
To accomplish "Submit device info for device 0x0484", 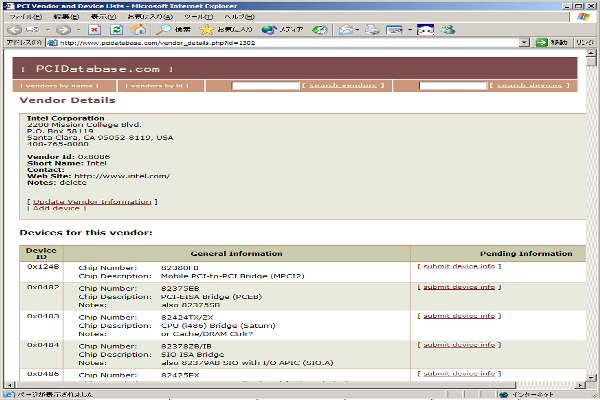I will coord(459,345).
